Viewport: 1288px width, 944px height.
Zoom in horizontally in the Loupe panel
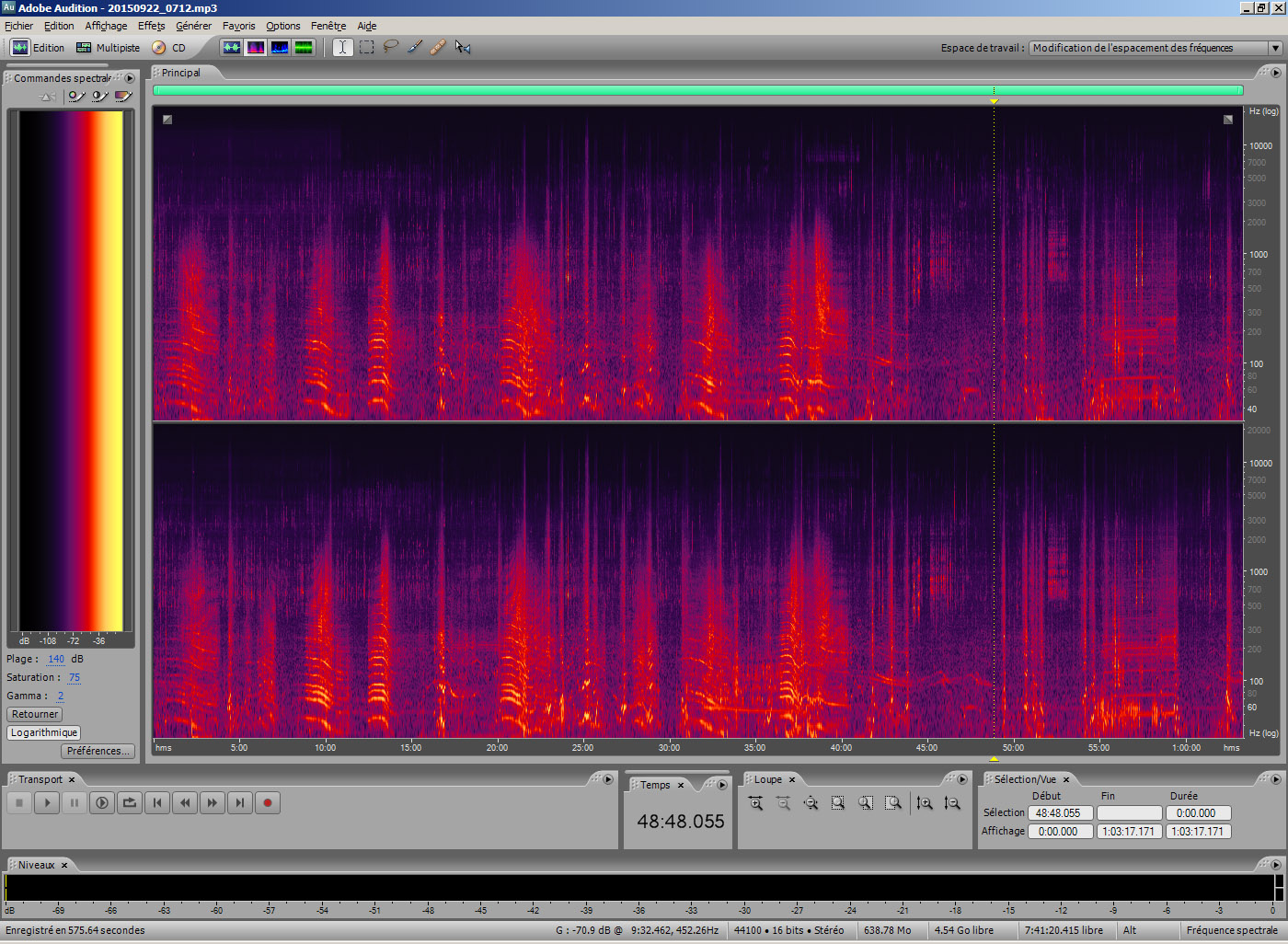pos(756,803)
